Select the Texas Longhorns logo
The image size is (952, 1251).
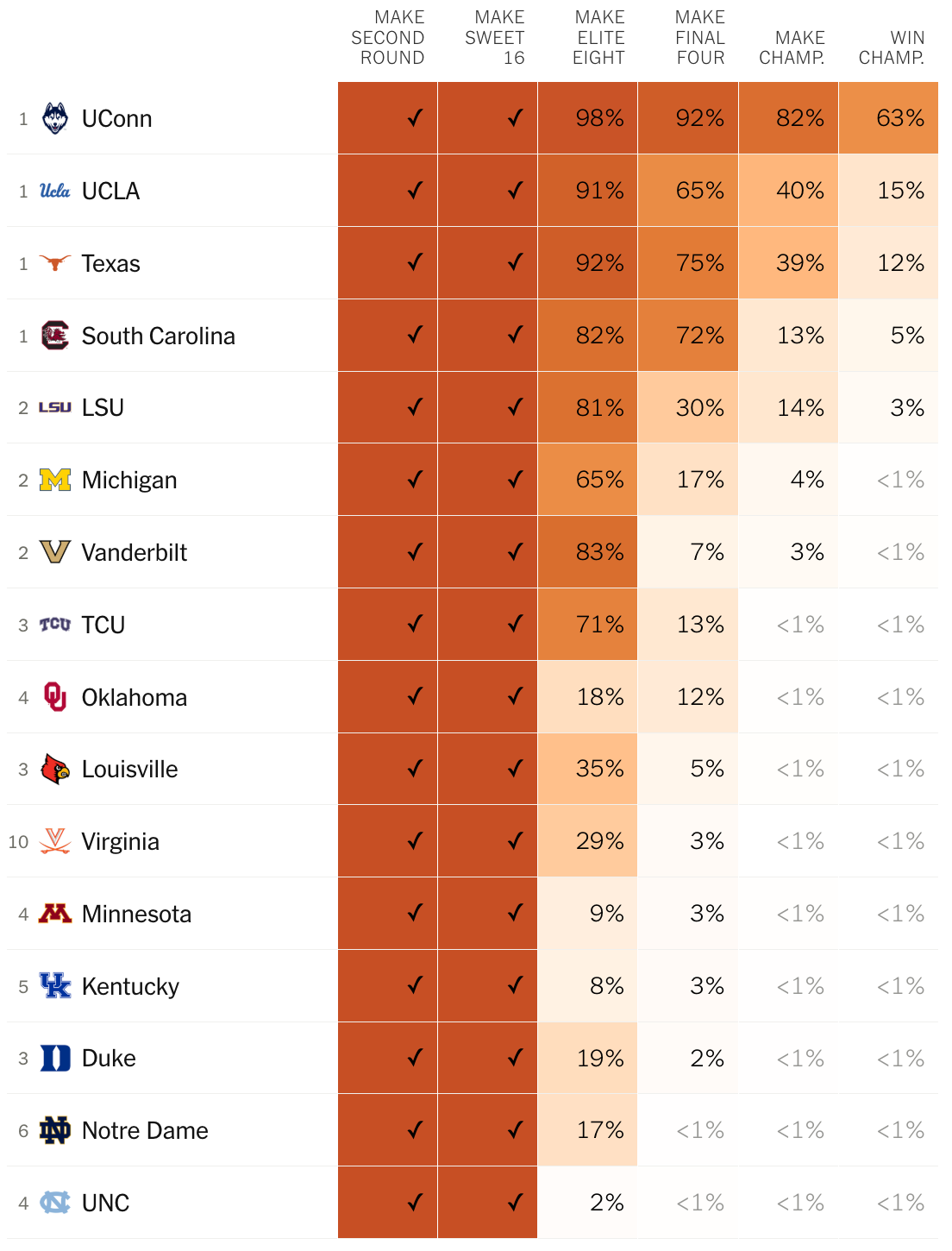coord(55,263)
